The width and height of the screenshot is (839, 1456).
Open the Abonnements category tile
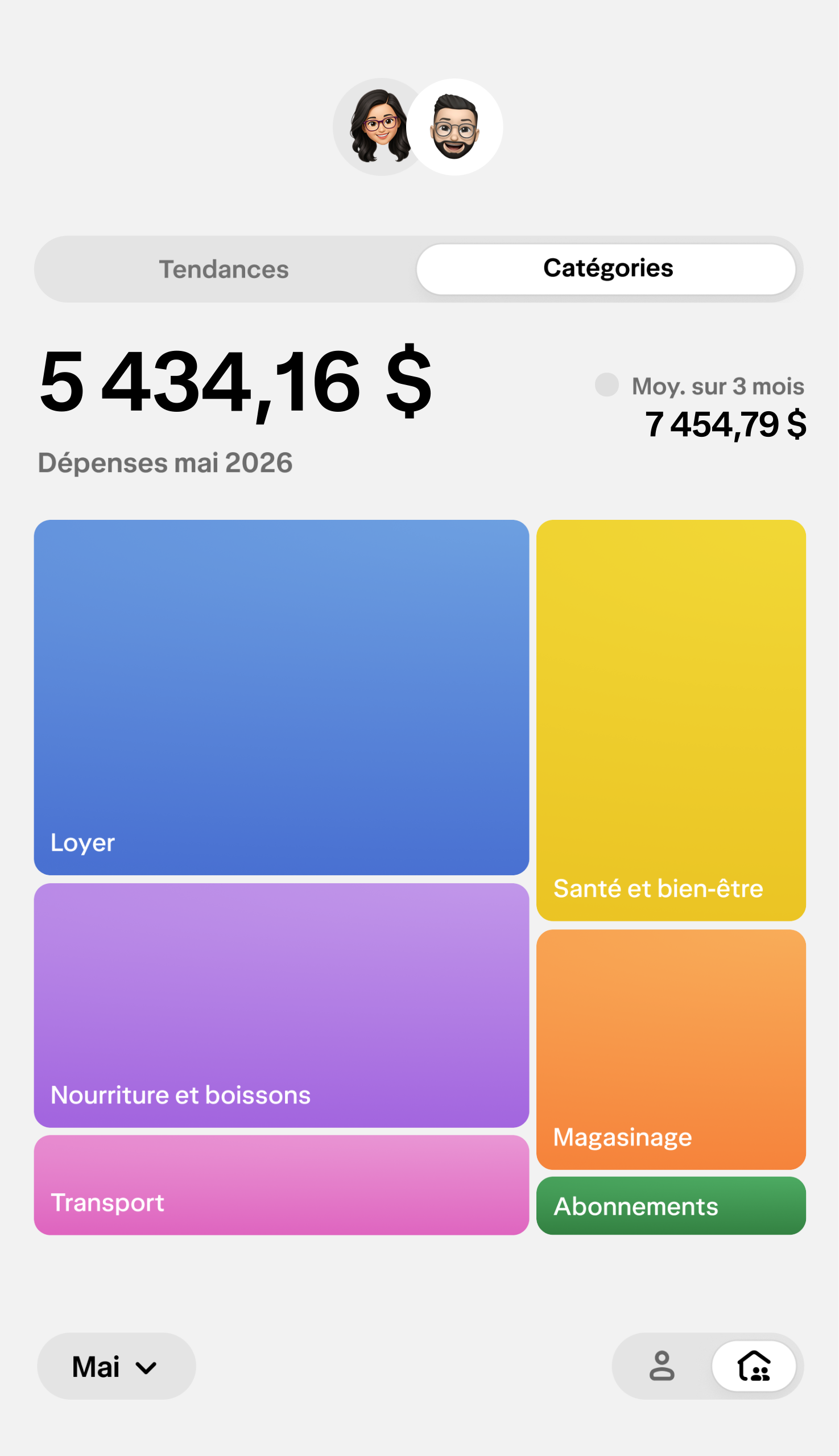(x=671, y=1205)
